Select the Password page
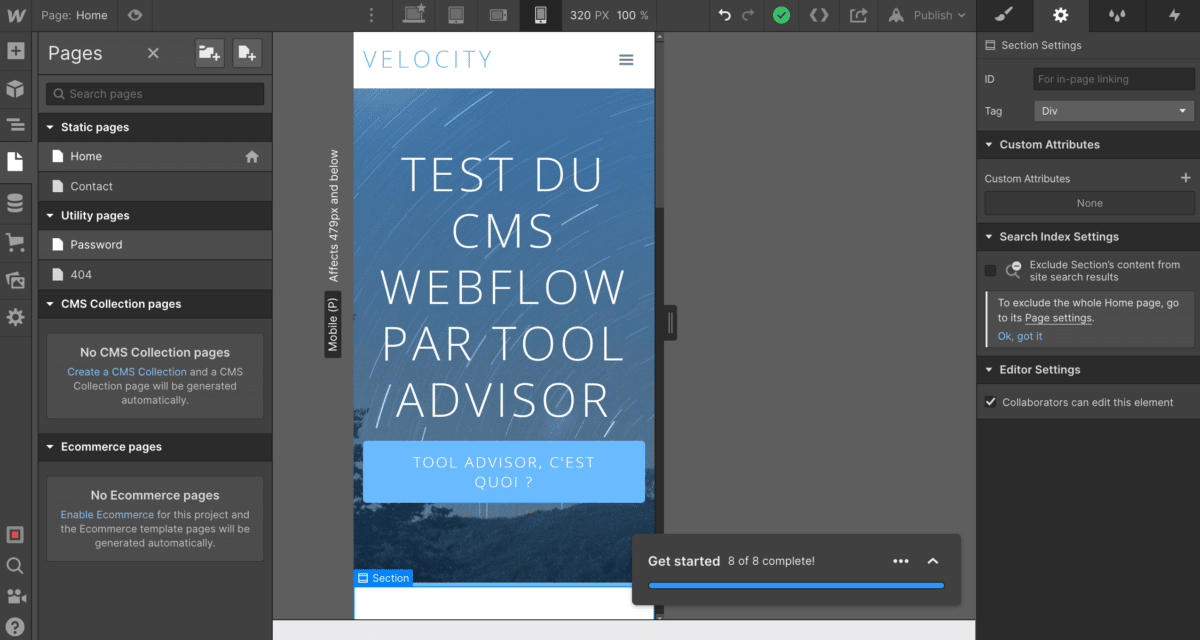1200x640 pixels. click(x=155, y=244)
